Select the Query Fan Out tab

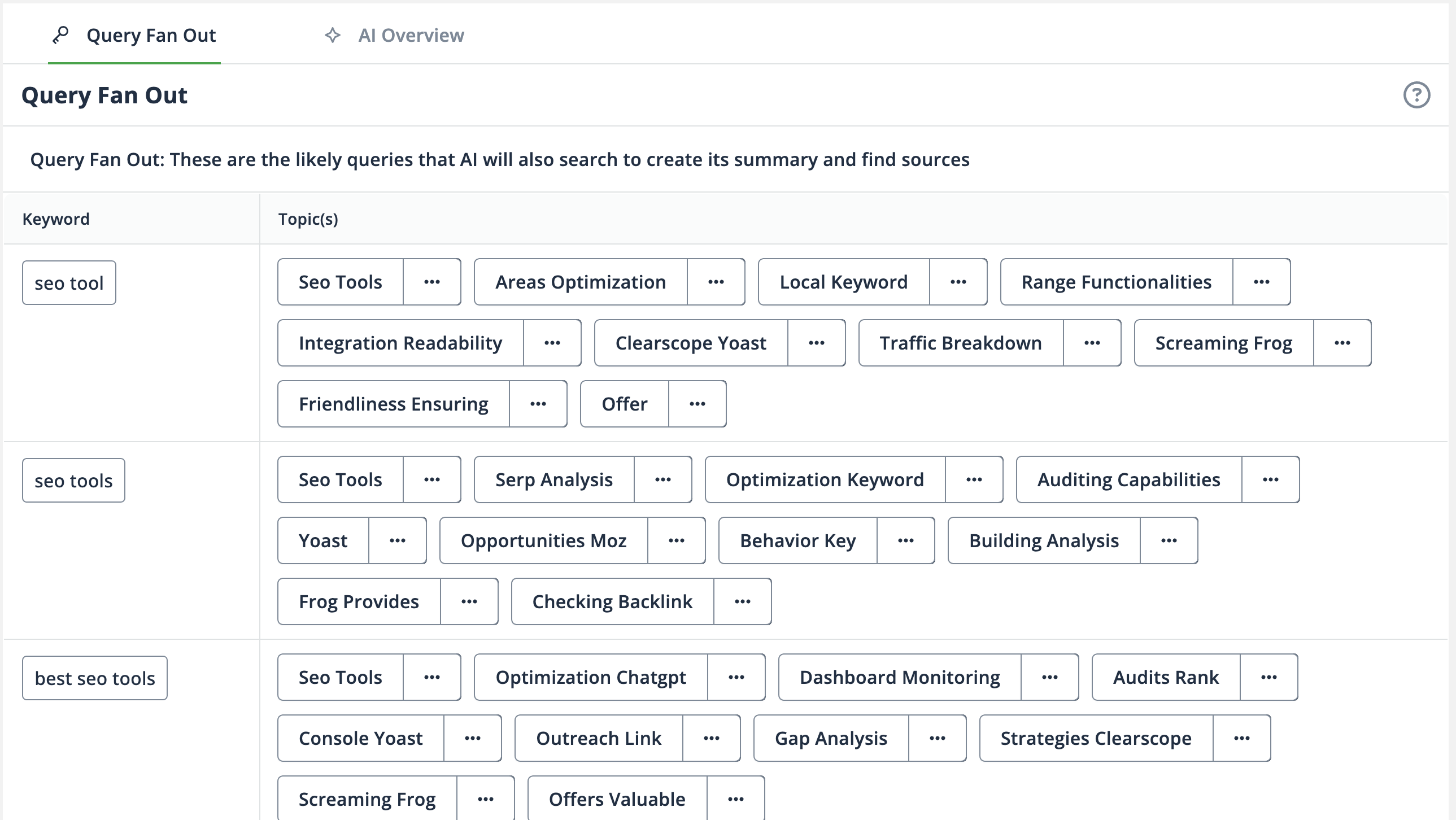pos(150,35)
